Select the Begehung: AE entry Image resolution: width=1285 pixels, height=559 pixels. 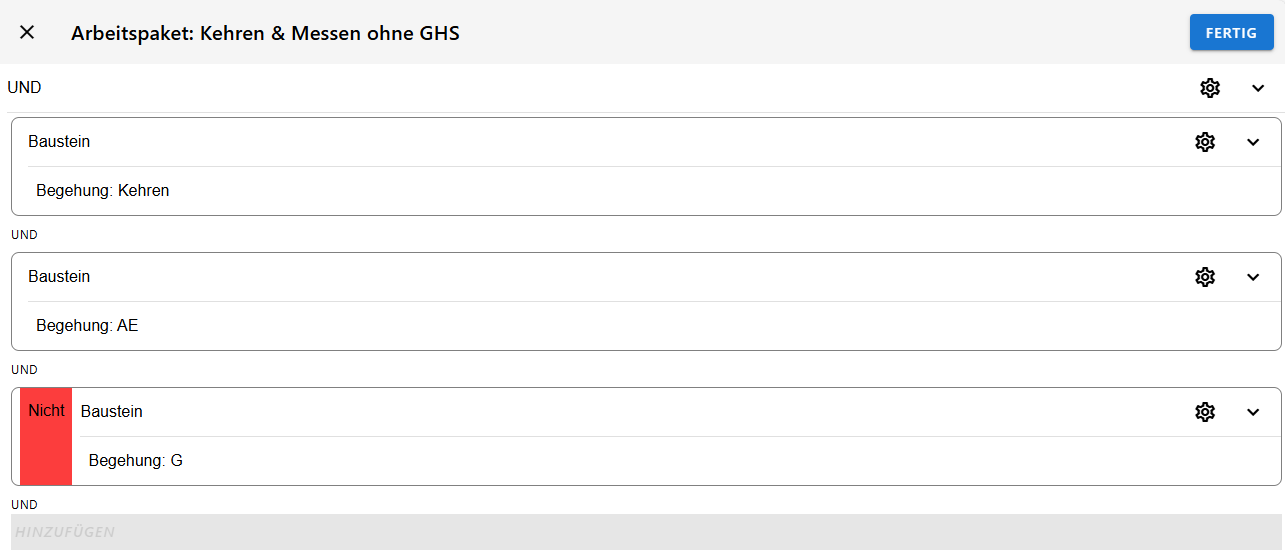[87, 325]
